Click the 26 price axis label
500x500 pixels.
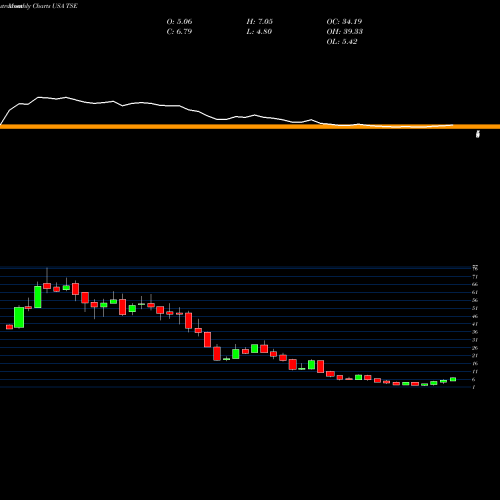[x=475, y=348]
